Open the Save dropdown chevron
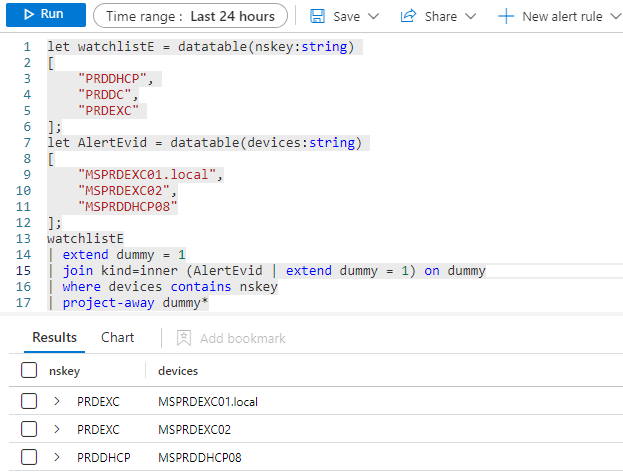623x475 pixels. pos(374,17)
